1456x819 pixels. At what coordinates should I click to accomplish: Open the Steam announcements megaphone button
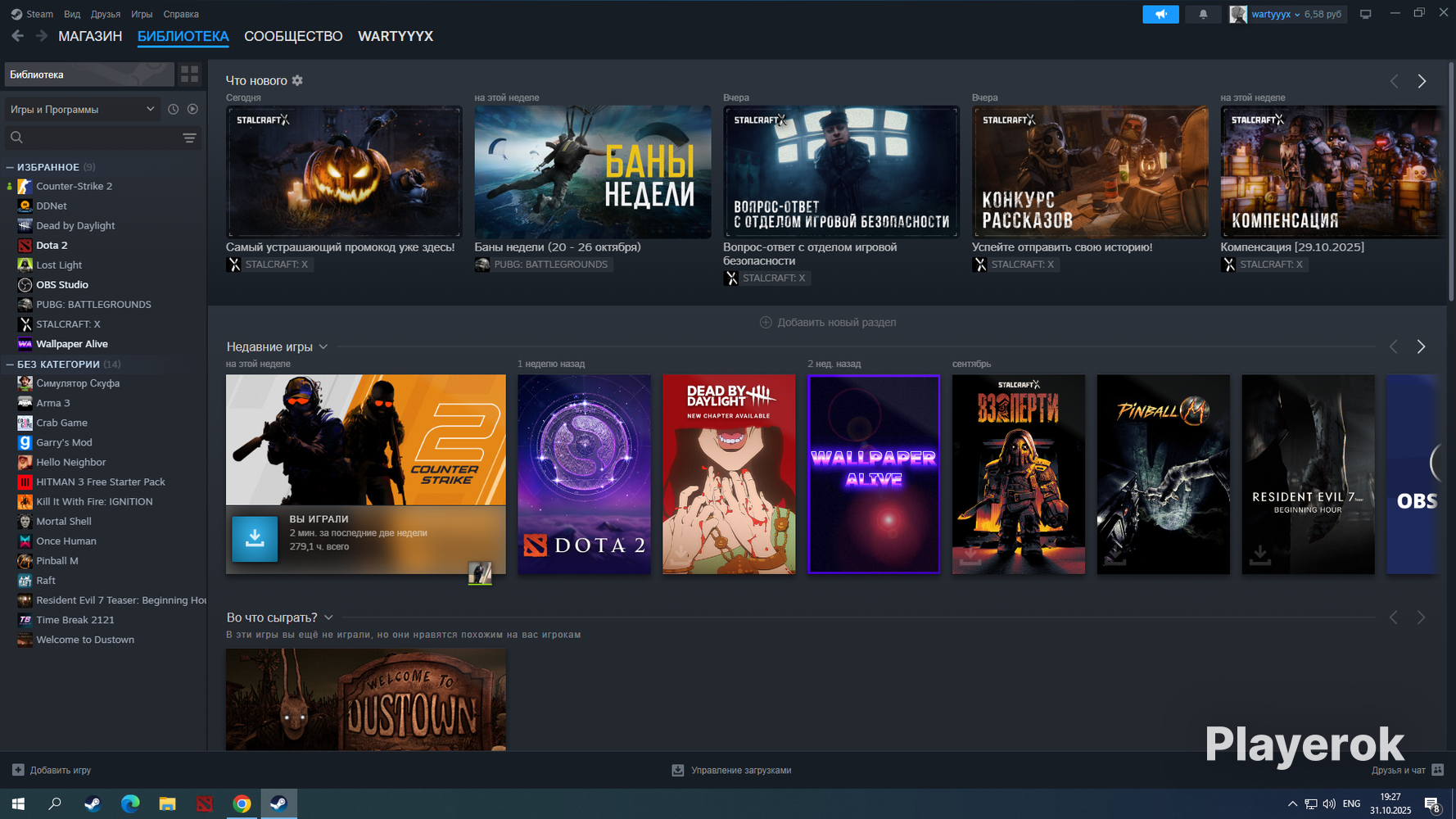coord(1160,14)
